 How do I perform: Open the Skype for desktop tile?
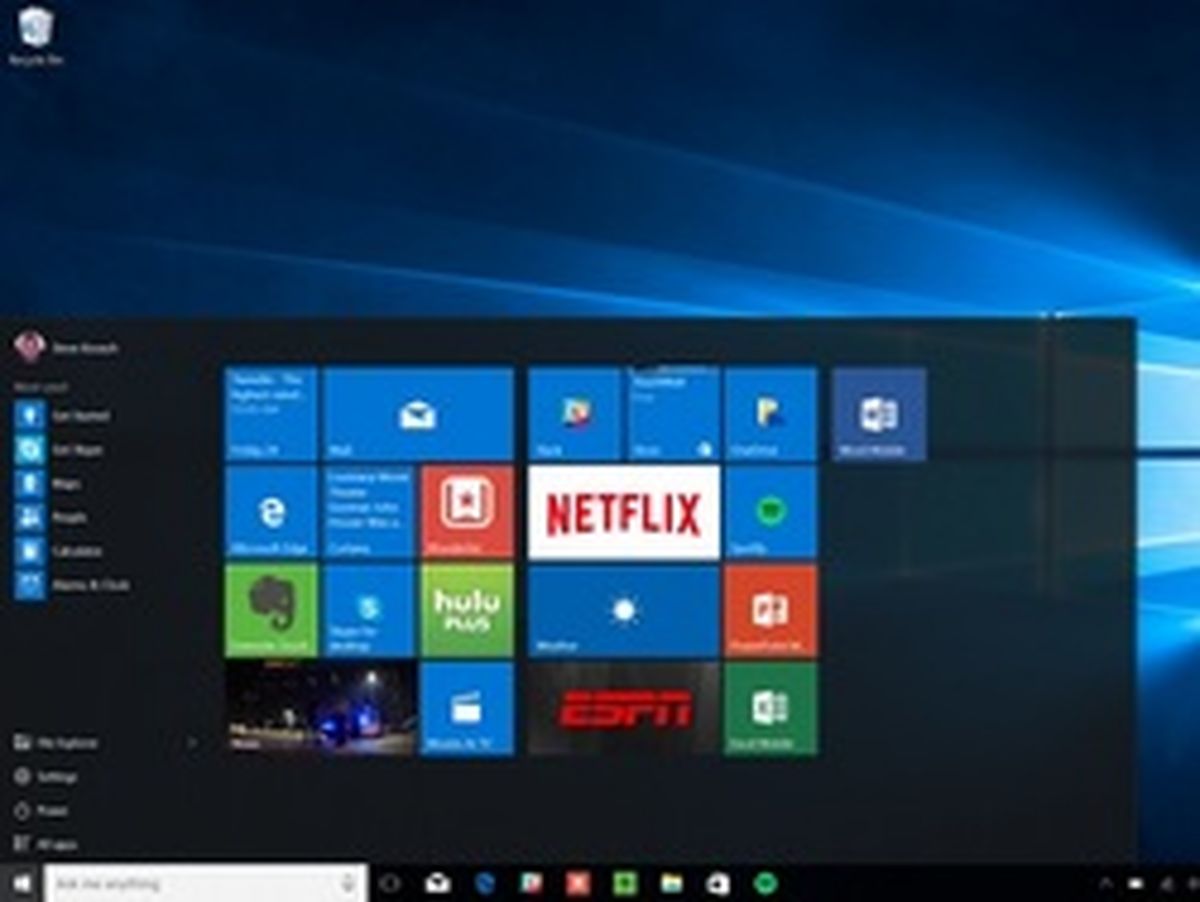tap(369, 609)
